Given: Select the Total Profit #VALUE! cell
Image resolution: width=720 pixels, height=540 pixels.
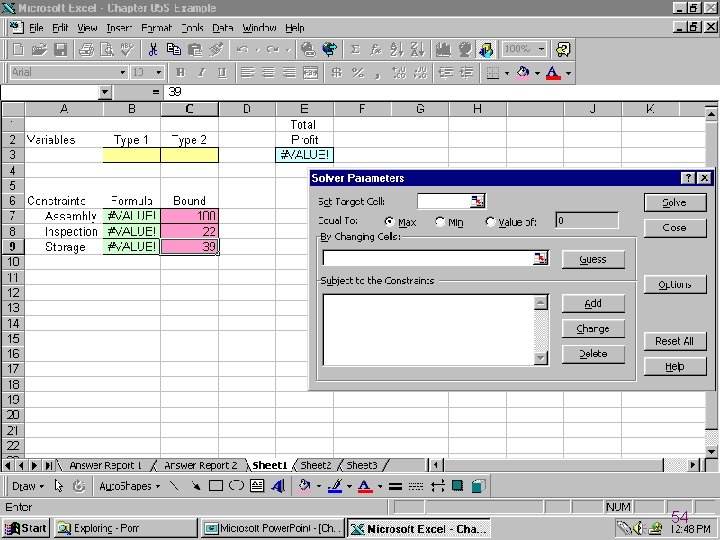Looking at the screenshot, I should (x=304, y=155).
